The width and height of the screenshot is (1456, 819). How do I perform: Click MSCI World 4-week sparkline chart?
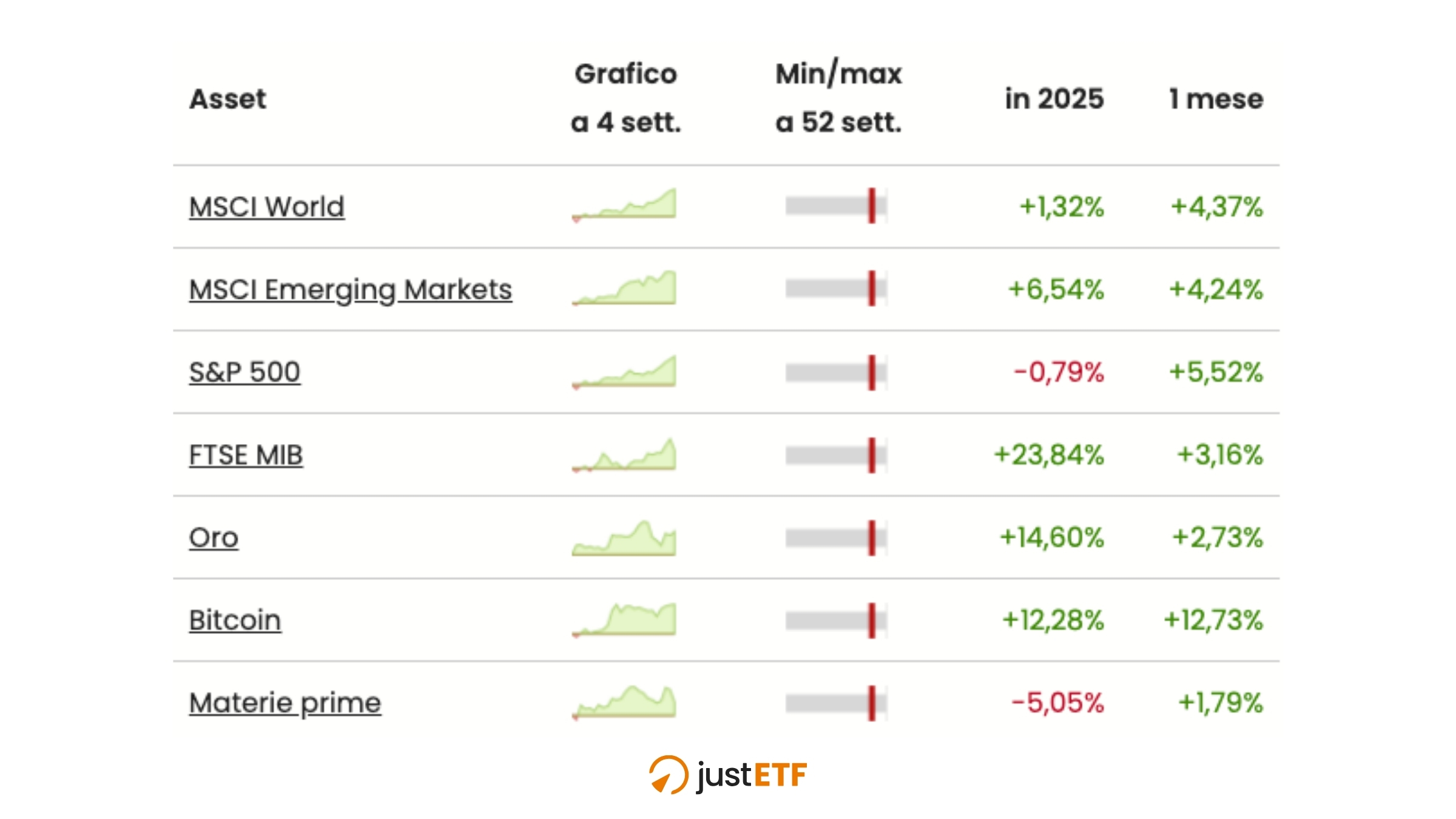tap(624, 205)
